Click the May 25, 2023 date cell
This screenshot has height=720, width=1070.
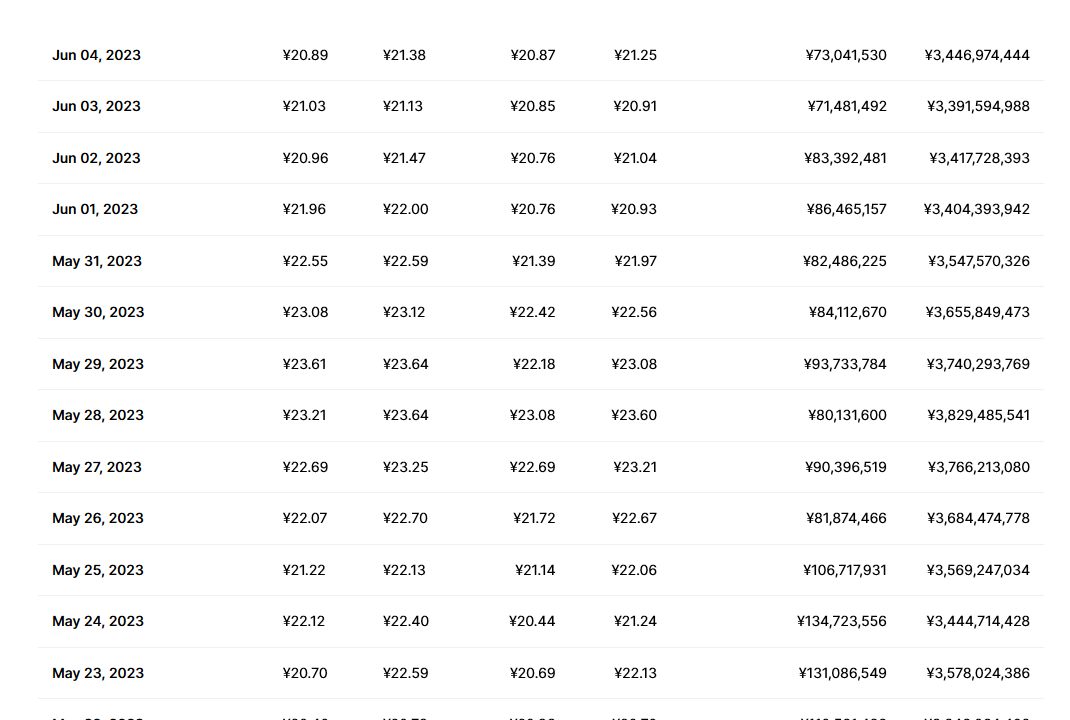(98, 570)
